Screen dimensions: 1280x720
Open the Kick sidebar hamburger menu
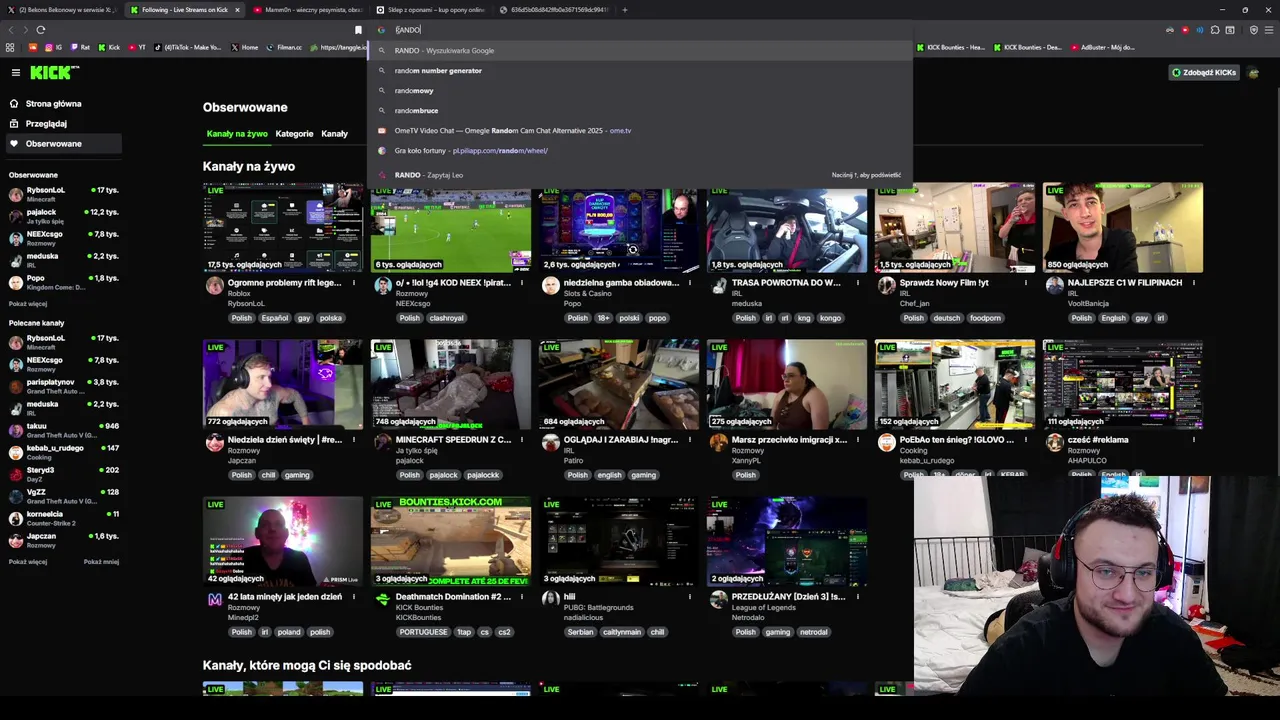coord(15,72)
